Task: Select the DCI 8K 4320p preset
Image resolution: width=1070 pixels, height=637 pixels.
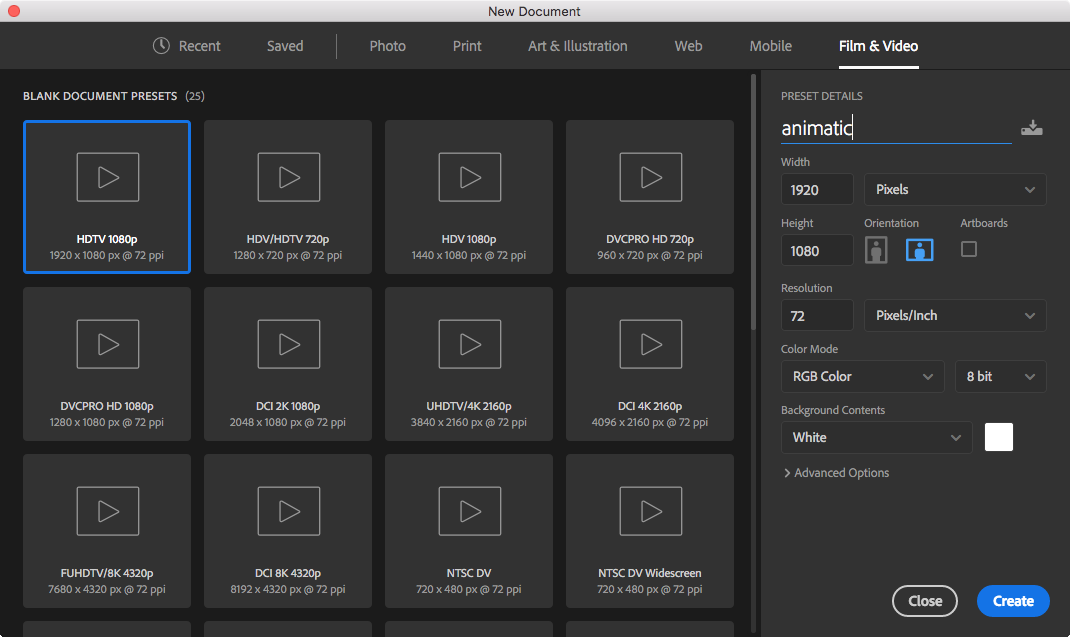Action: (288, 531)
